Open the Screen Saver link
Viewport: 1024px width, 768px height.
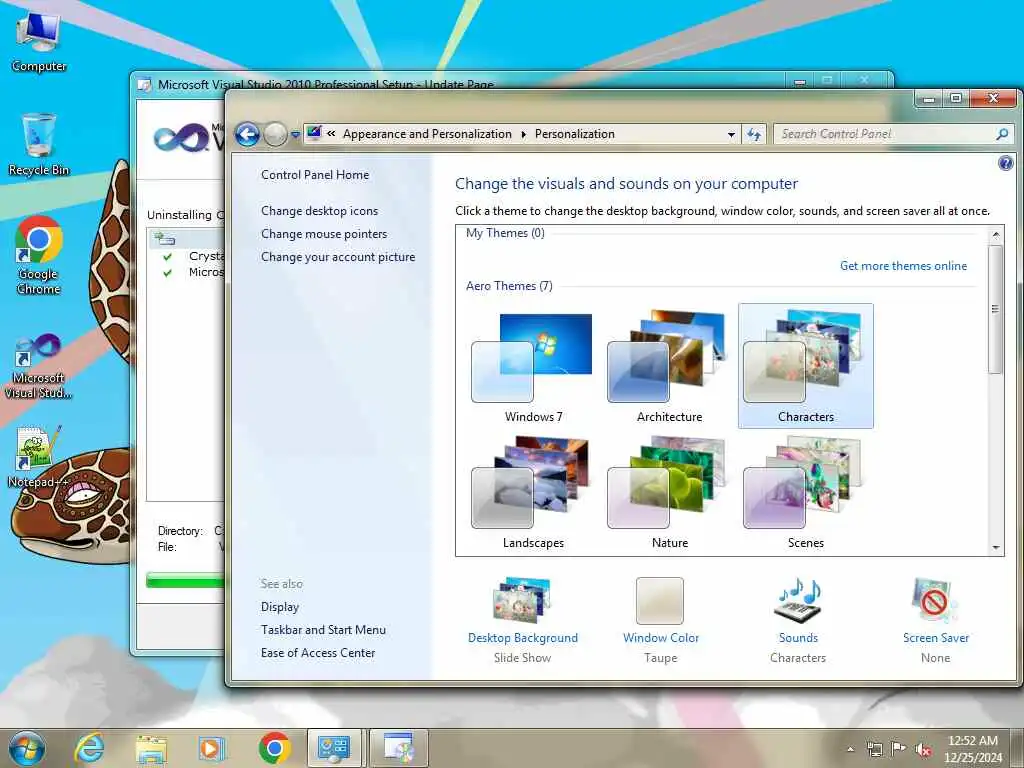click(x=936, y=638)
